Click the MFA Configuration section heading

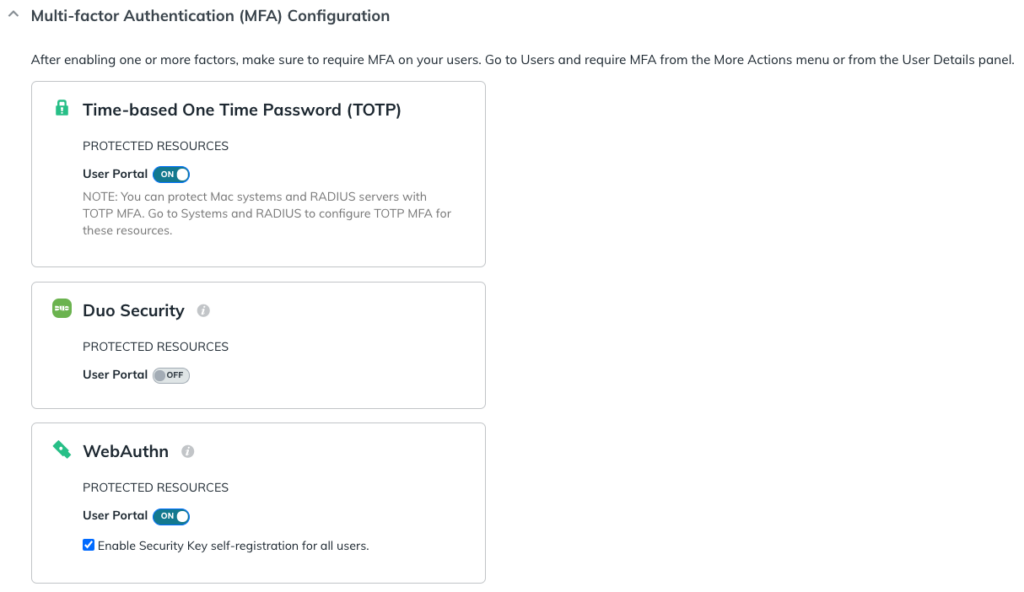[210, 16]
